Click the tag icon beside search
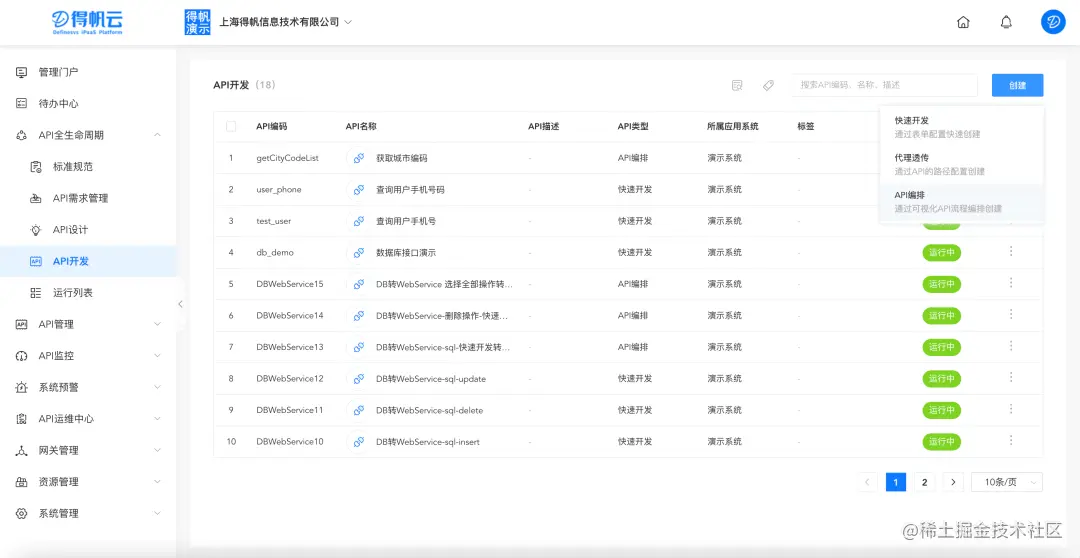Screen dimensions: 1080x558 click(x=768, y=85)
